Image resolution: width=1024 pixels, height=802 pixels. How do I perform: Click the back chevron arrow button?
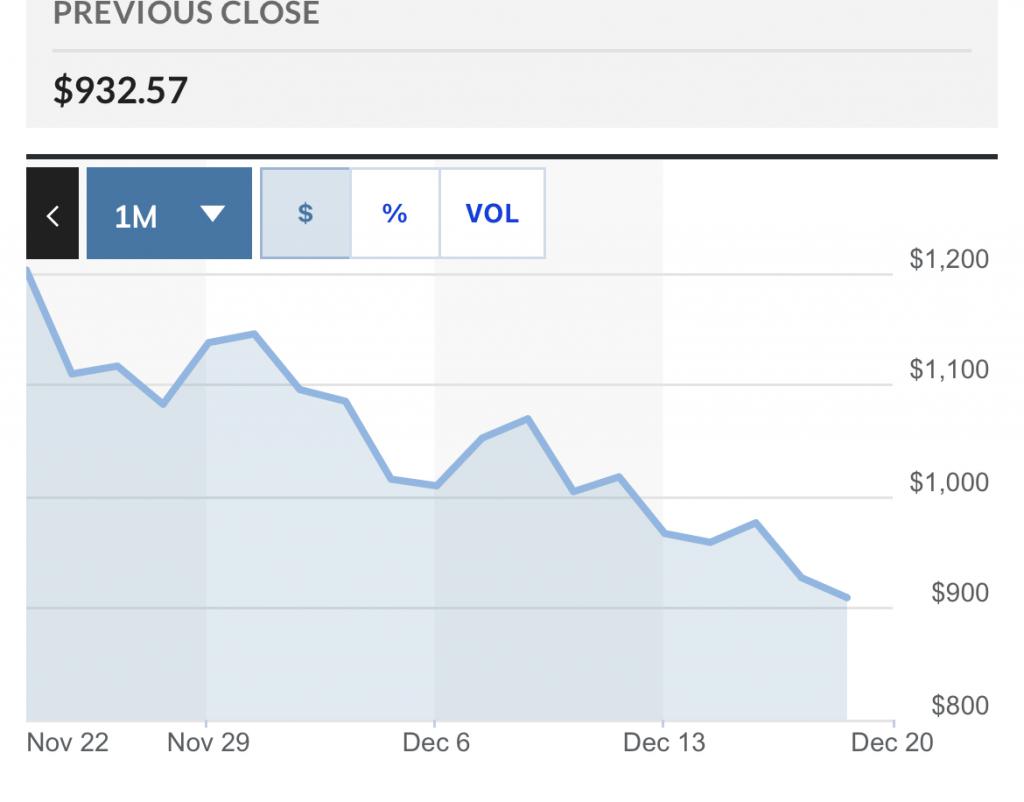[52, 213]
